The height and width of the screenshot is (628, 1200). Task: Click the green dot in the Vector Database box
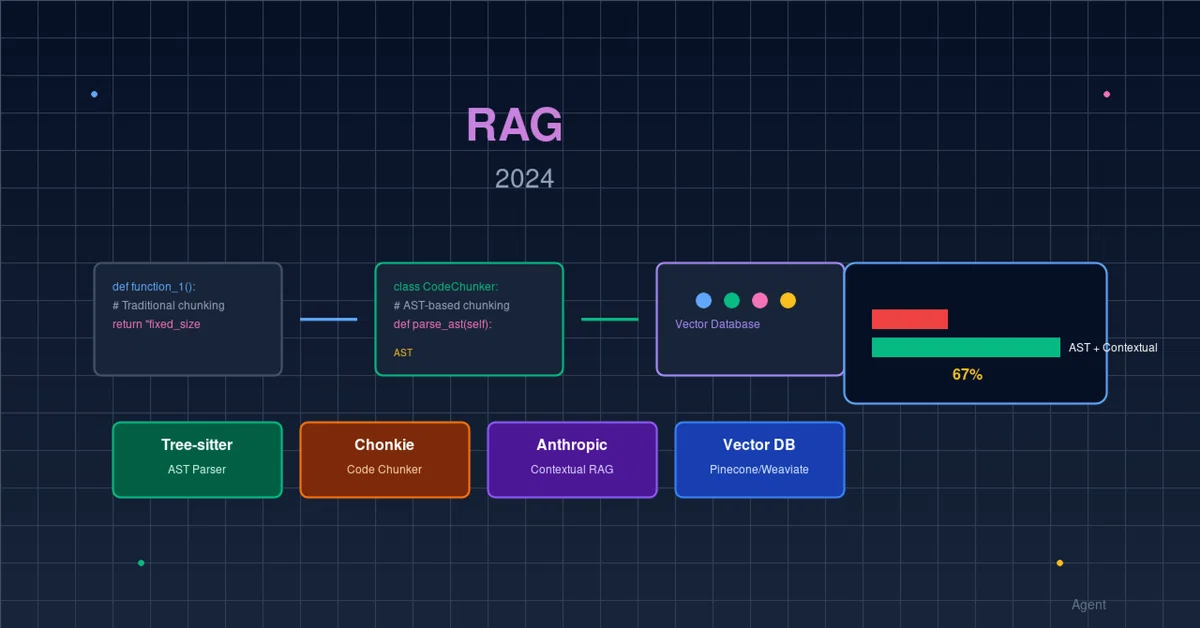pos(731,300)
